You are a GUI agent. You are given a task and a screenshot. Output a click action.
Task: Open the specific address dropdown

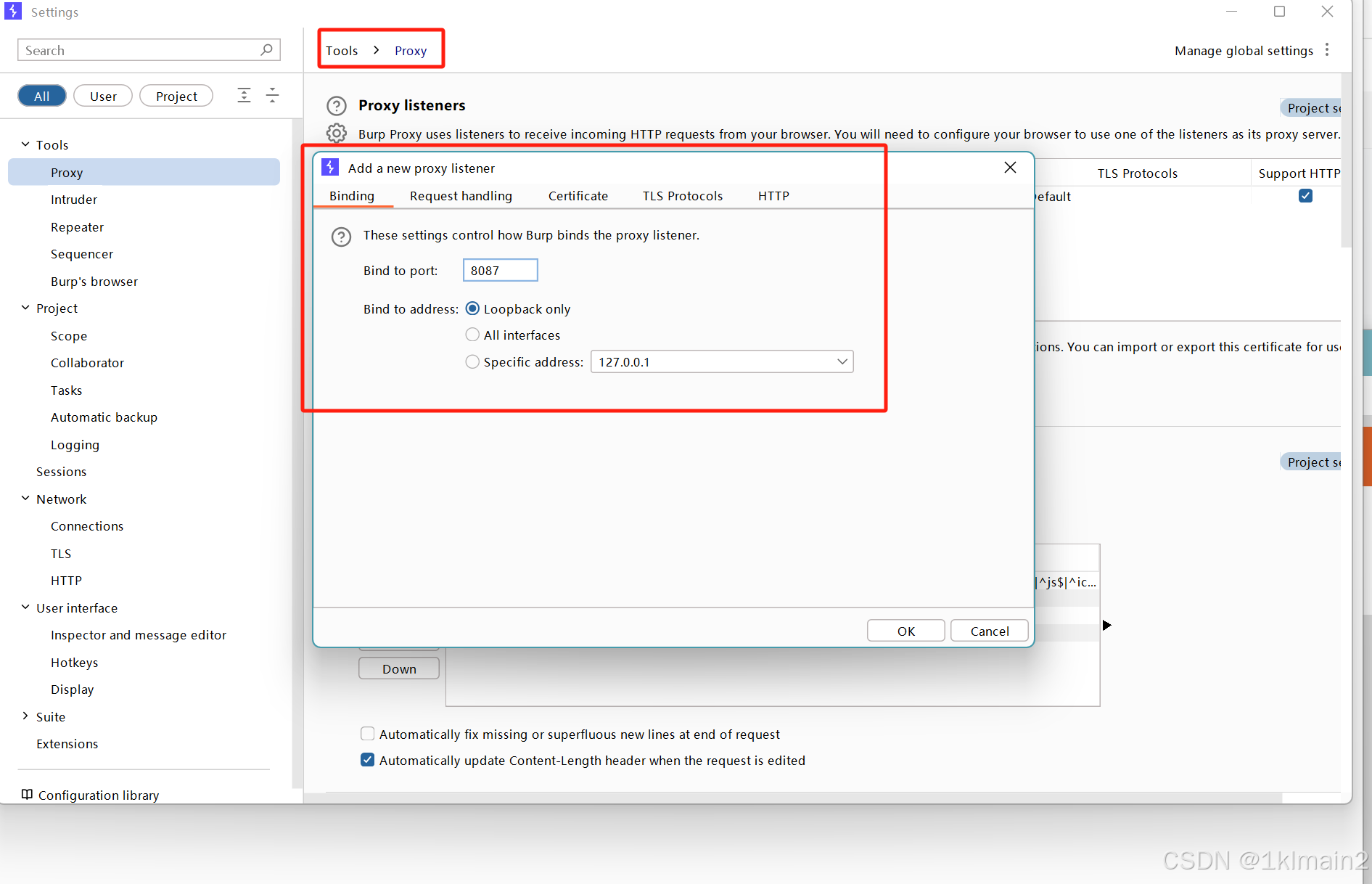click(842, 361)
